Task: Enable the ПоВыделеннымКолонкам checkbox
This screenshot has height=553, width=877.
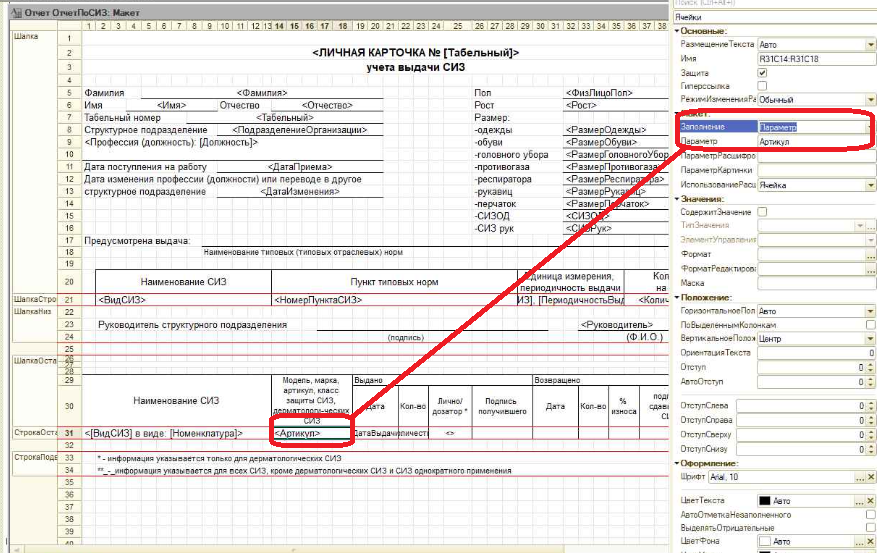Action: point(870,325)
